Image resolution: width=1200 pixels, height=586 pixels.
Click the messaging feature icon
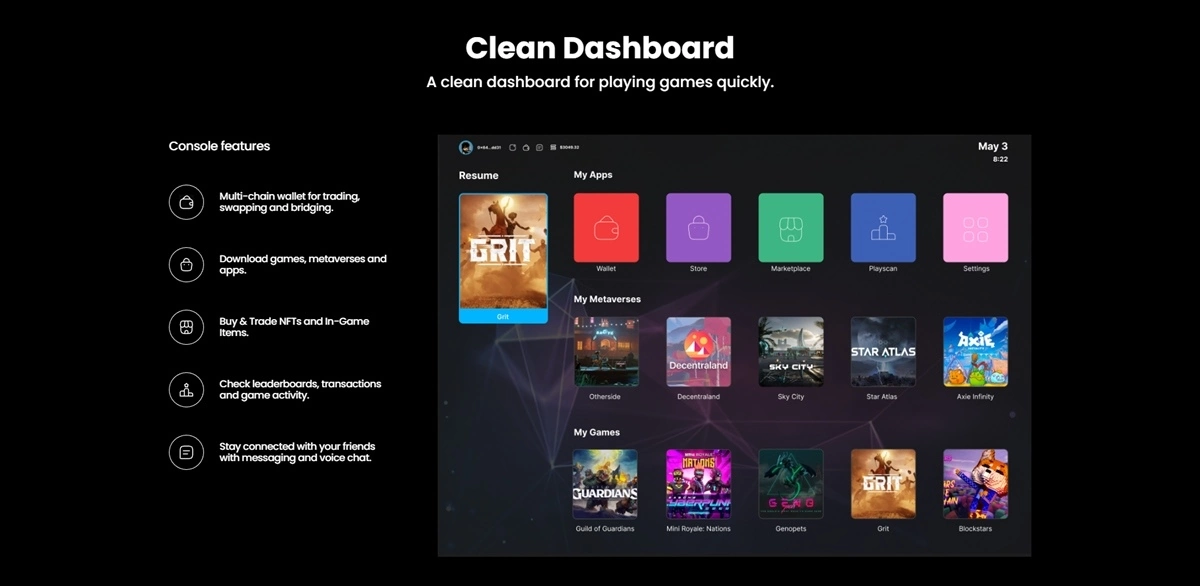pyautogui.click(x=186, y=452)
